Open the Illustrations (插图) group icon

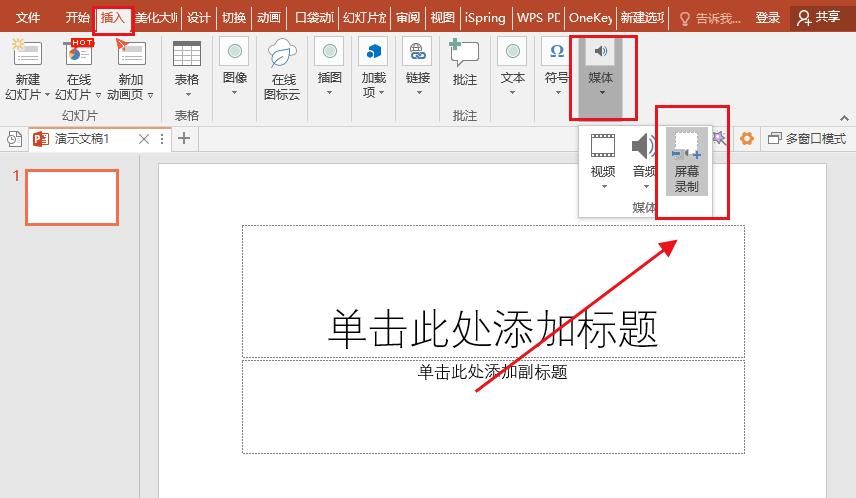click(329, 51)
